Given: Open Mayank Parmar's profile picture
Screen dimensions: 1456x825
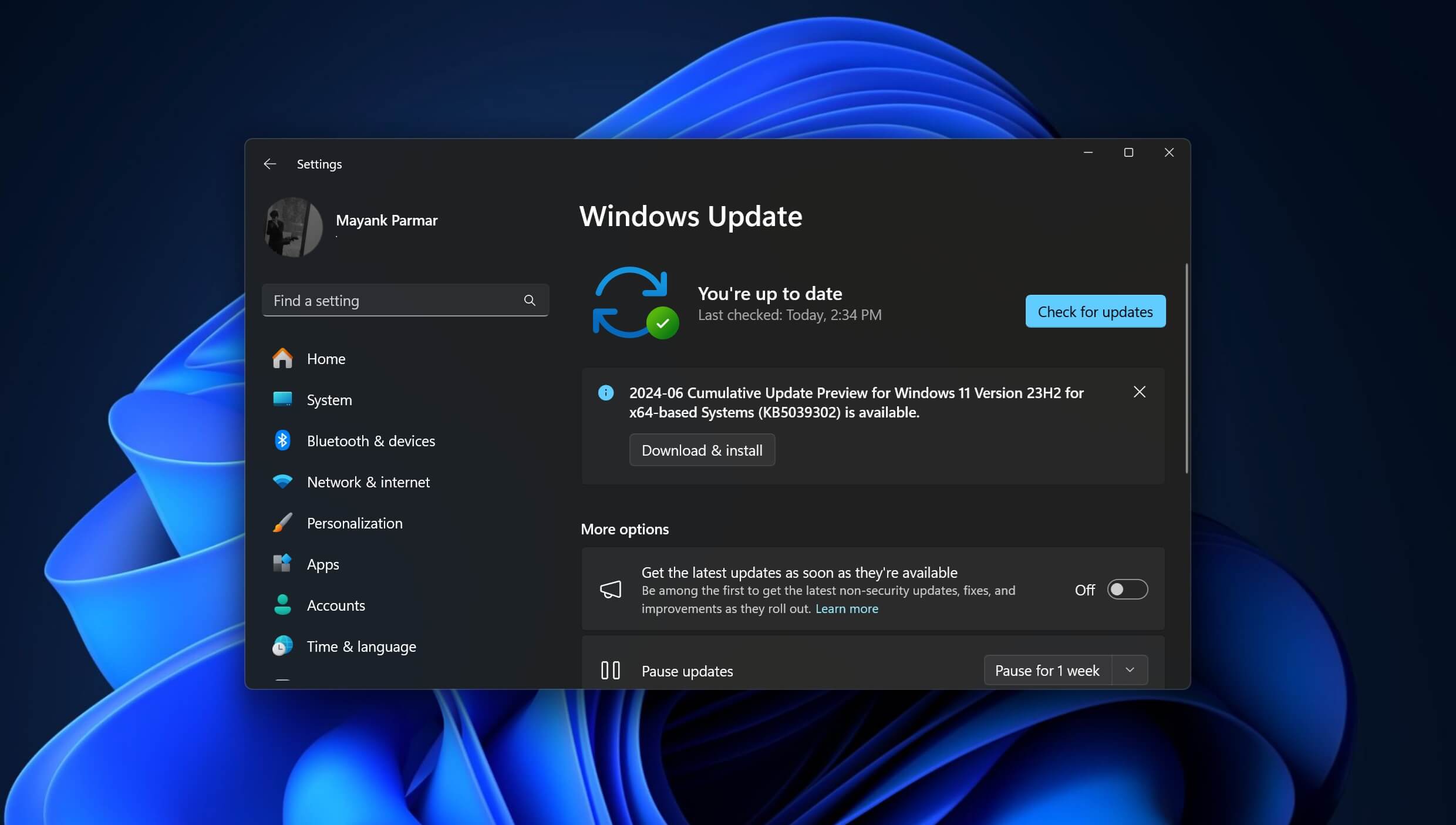Looking at the screenshot, I should pos(293,227).
